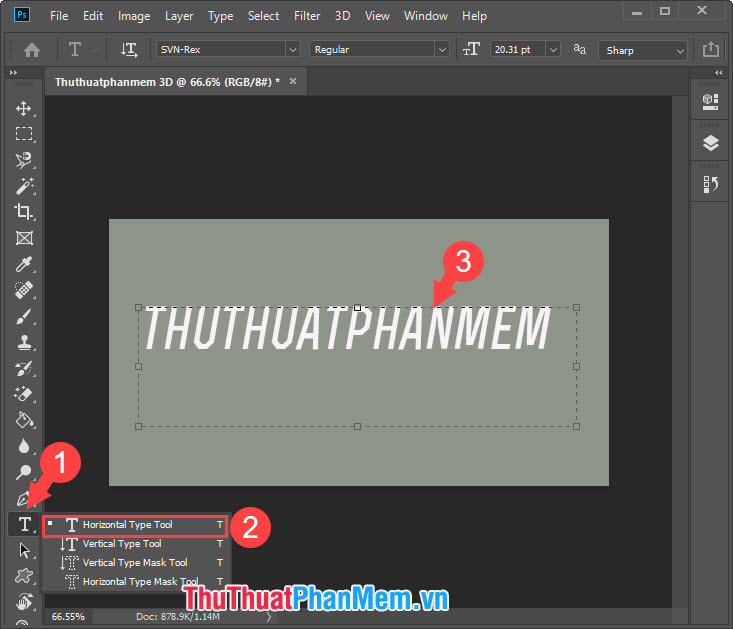Open the 20.31 pt font size dropdown

click(553, 49)
